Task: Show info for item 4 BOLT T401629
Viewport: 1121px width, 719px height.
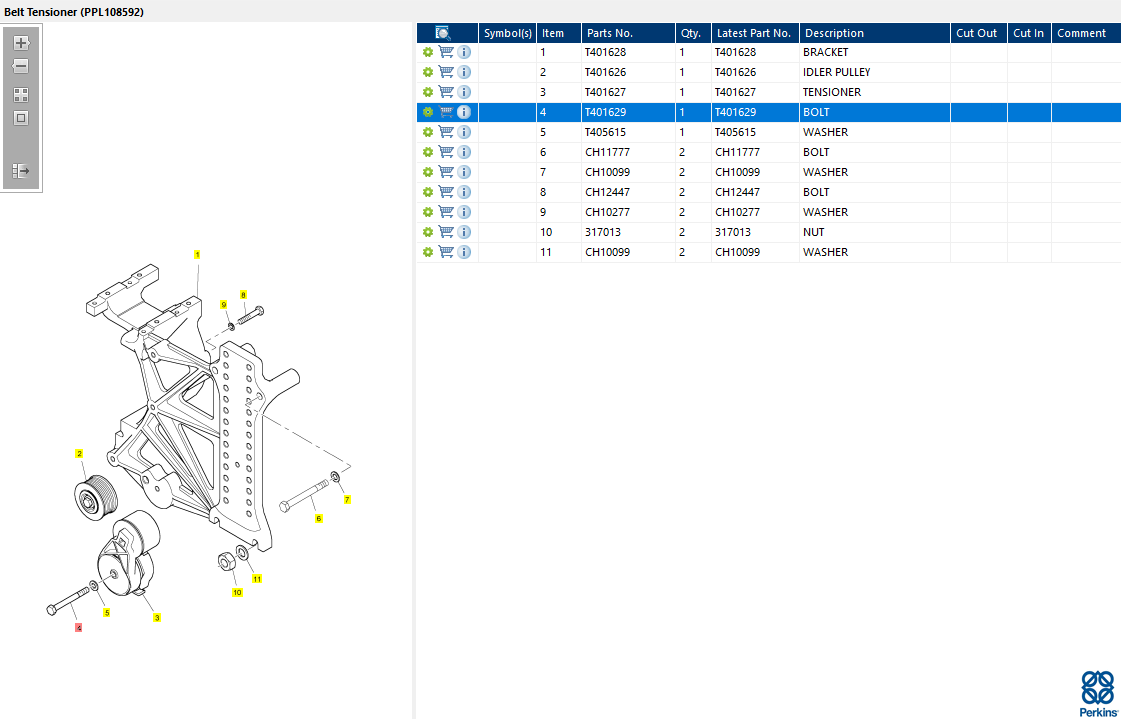Action: pos(464,112)
